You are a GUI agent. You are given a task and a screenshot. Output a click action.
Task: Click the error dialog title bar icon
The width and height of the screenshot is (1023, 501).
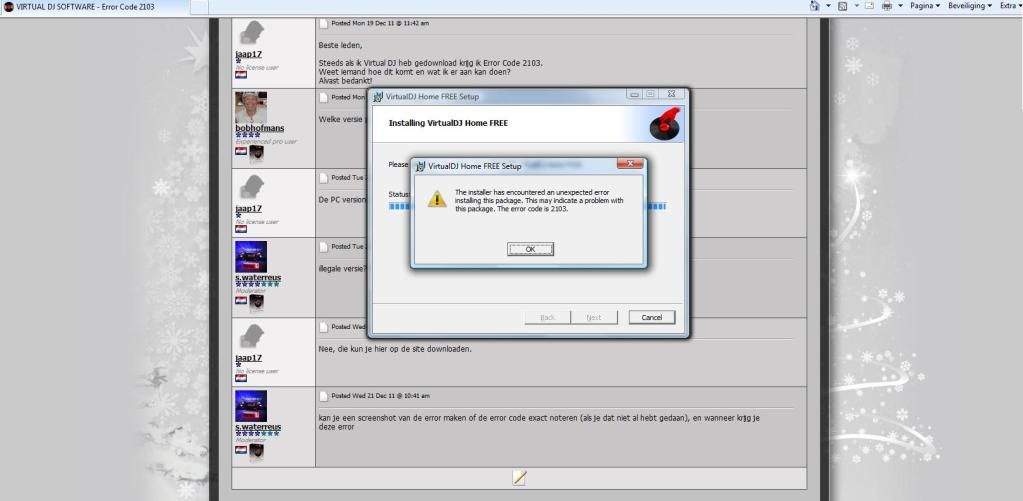(x=421, y=166)
